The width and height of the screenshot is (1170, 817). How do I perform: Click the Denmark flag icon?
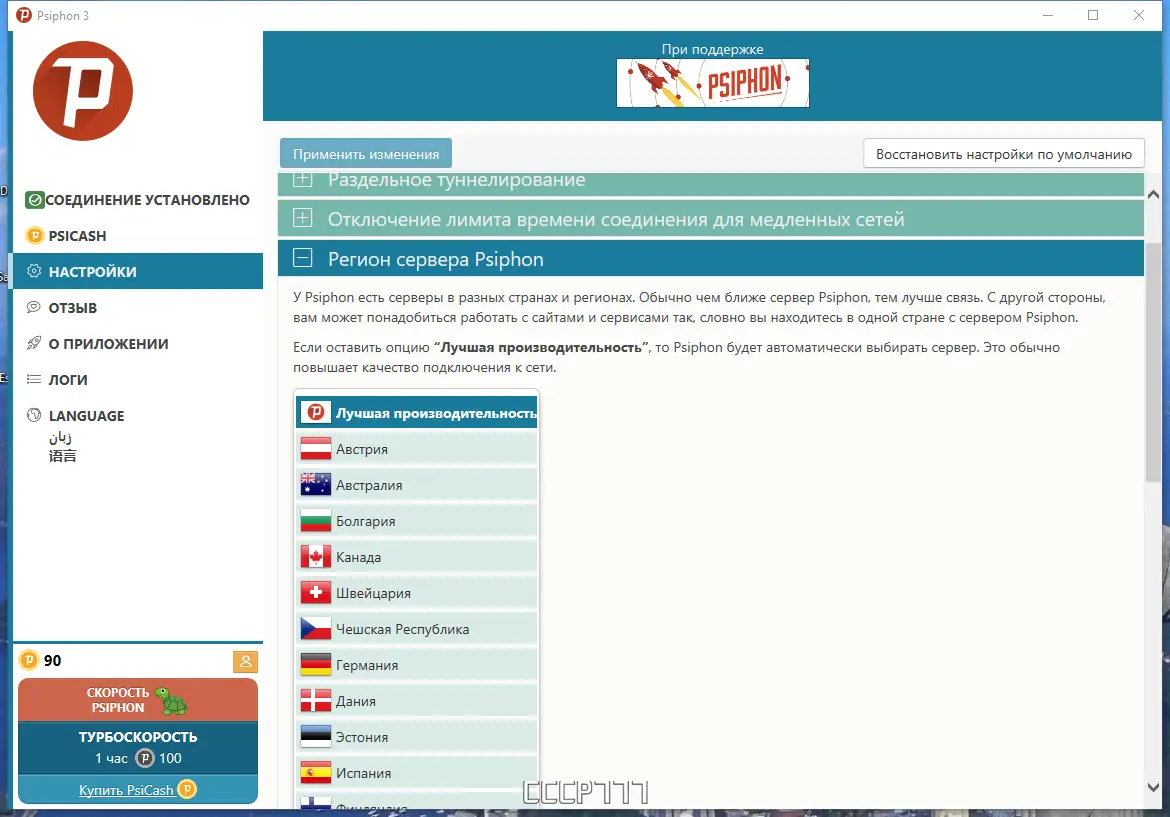pos(316,701)
